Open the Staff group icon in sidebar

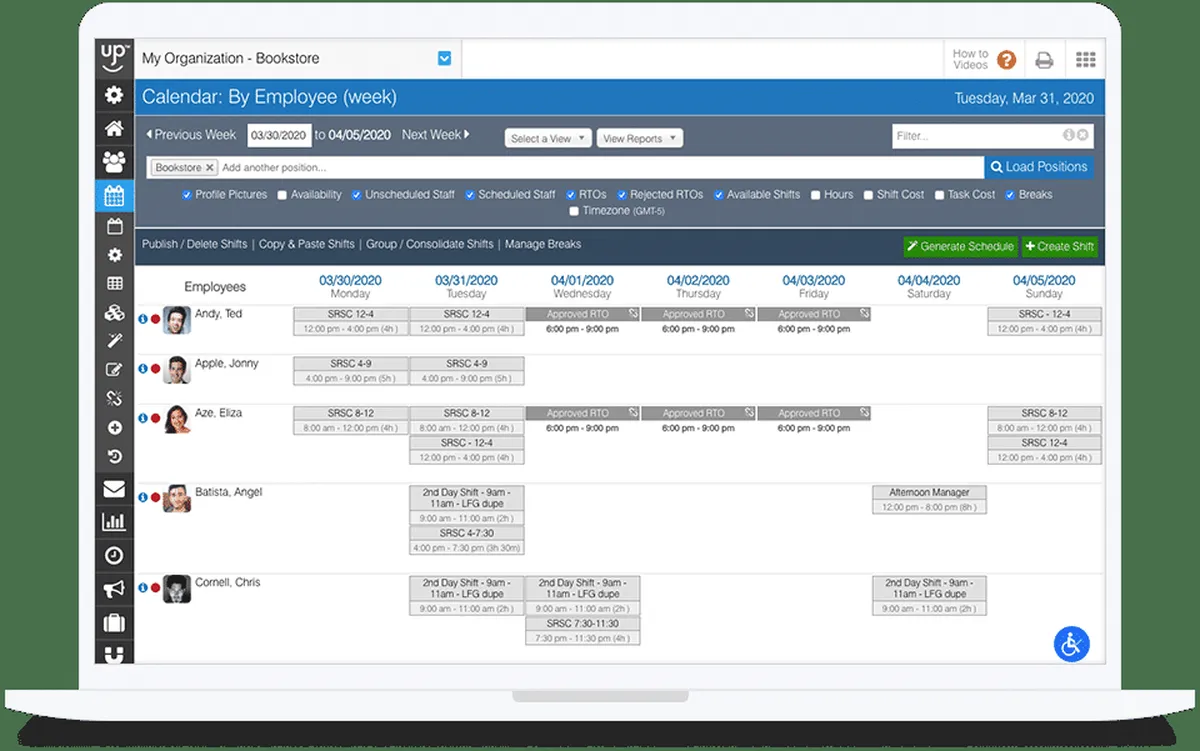pos(114,161)
